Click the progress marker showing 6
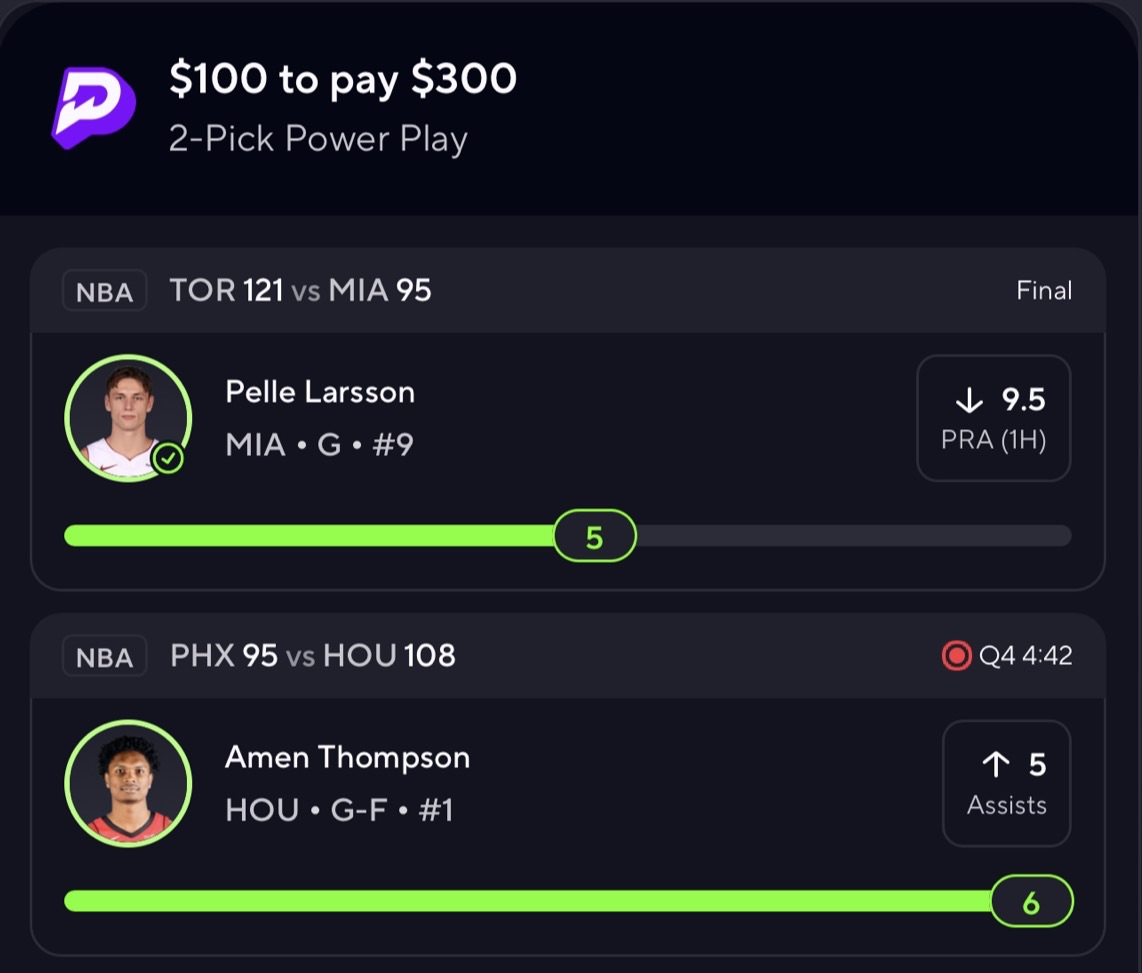 [x=1031, y=902]
